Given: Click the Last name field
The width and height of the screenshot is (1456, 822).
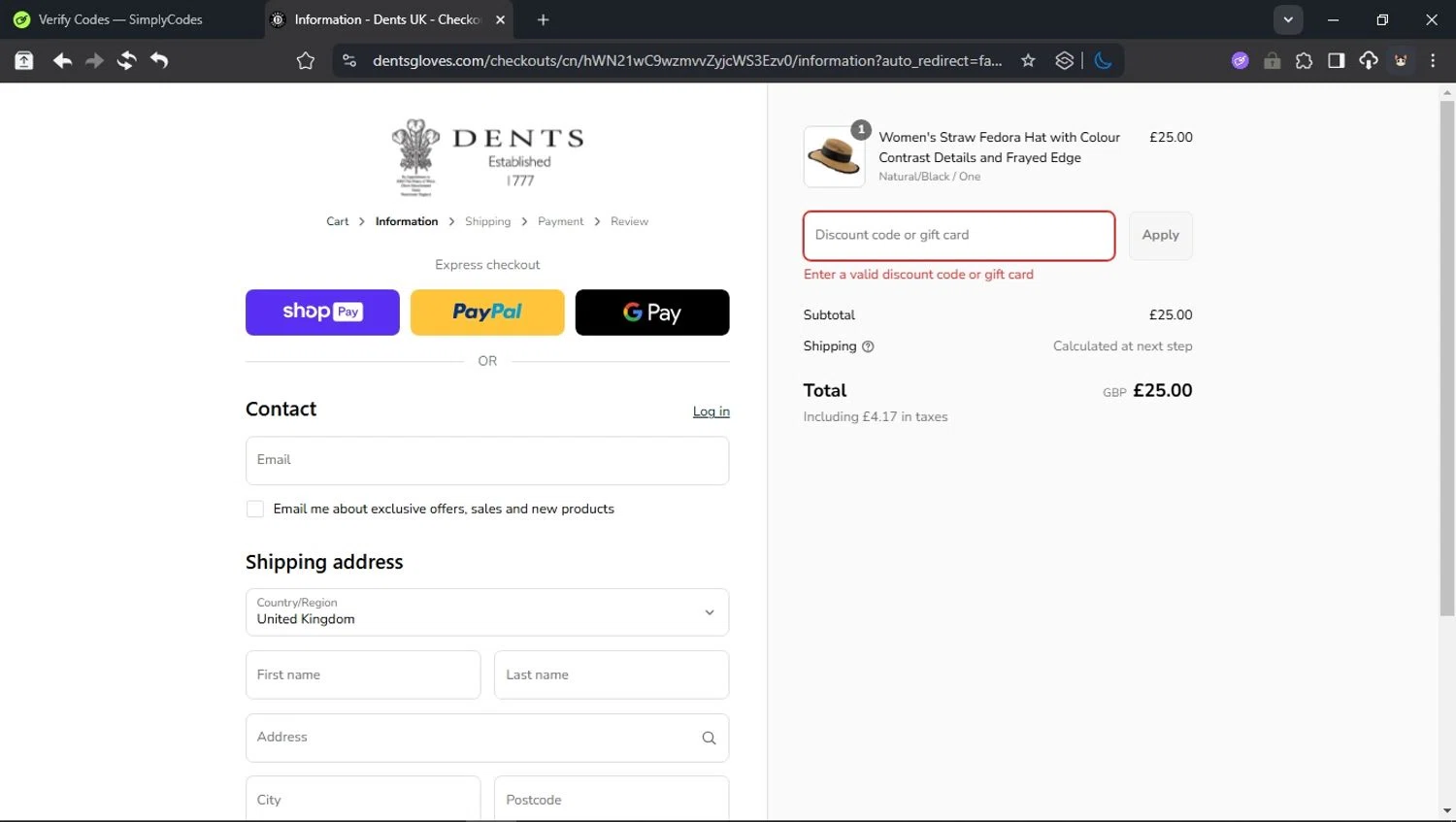Looking at the screenshot, I should tap(612, 675).
